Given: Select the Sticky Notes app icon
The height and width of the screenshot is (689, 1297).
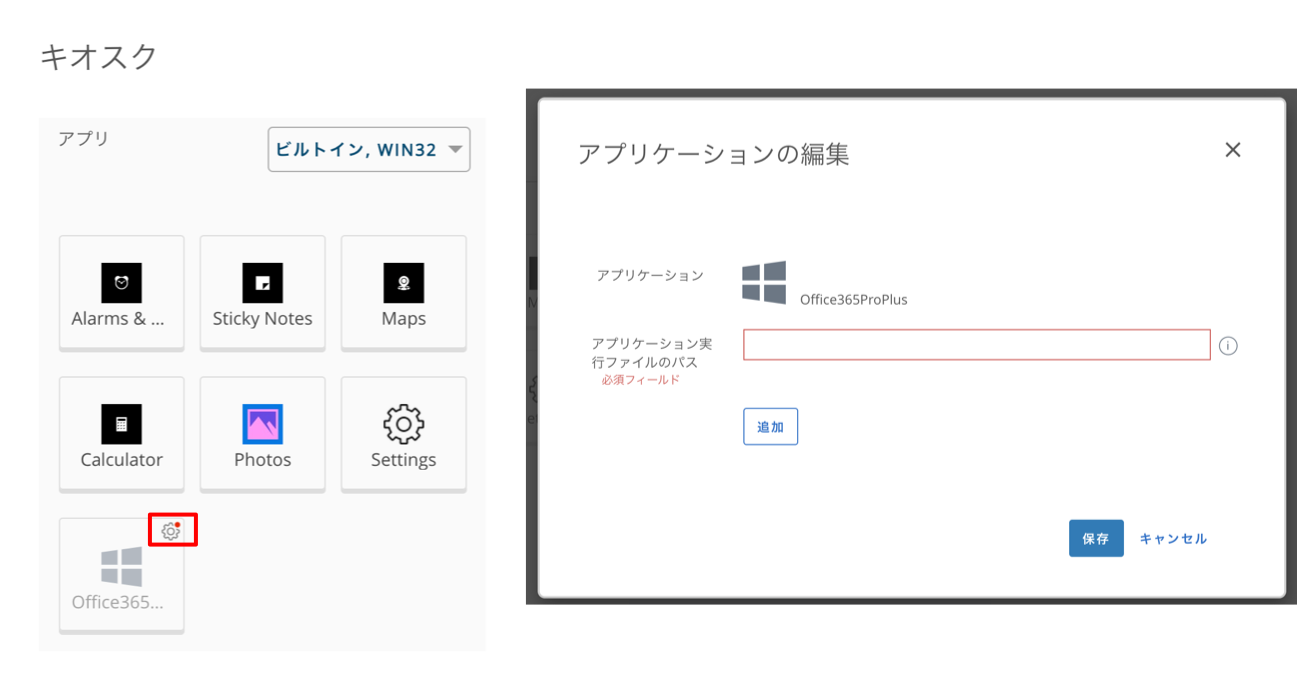Looking at the screenshot, I should tap(262, 283).
